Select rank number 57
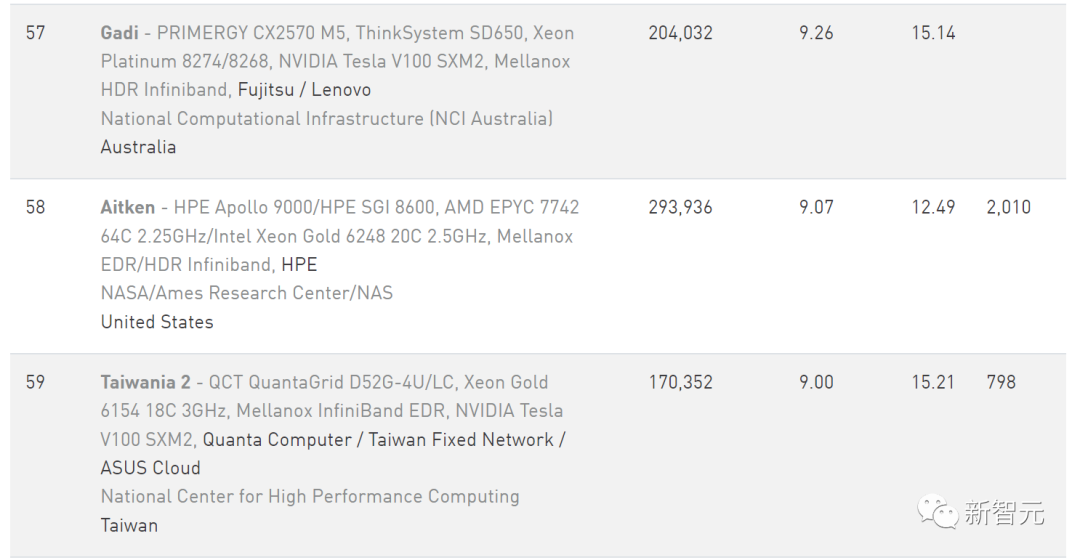 (x=36, y=33)
